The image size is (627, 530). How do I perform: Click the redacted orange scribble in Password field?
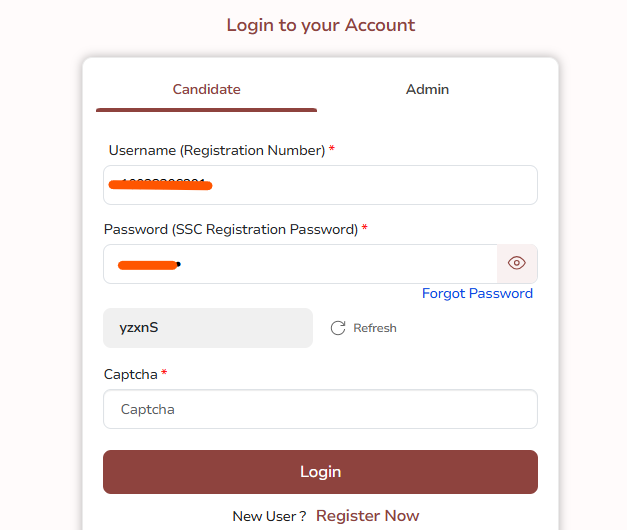click(x=147, y=265)
